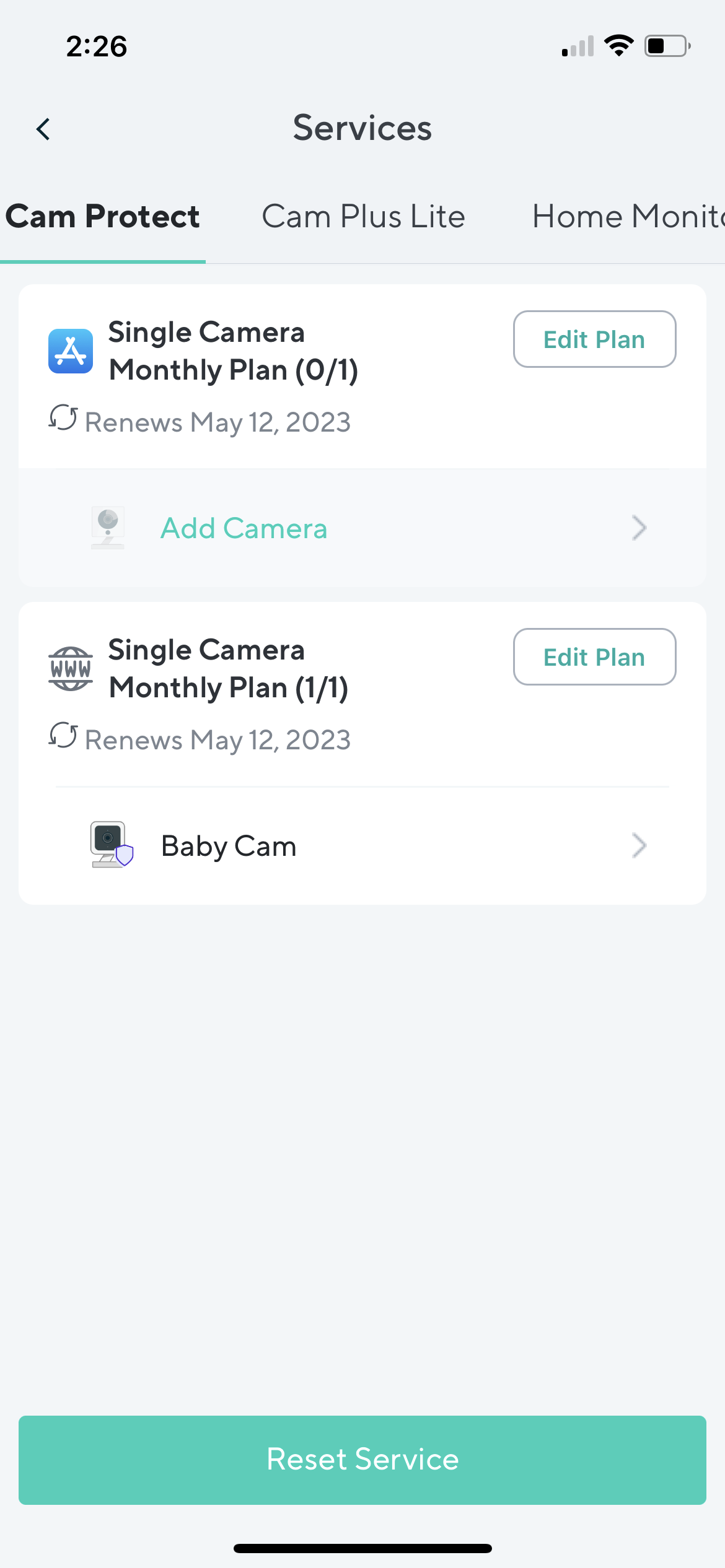Tap the Wi-Fi status icon
This screenshot has width=725, height=1568.
click(618, 46)
